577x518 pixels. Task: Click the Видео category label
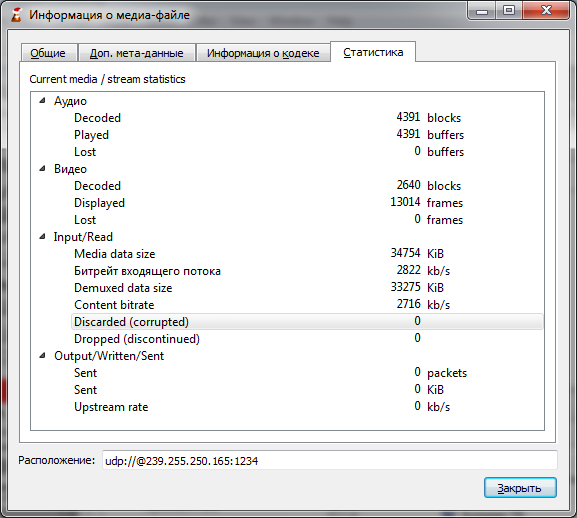click(x=70, y=169)
